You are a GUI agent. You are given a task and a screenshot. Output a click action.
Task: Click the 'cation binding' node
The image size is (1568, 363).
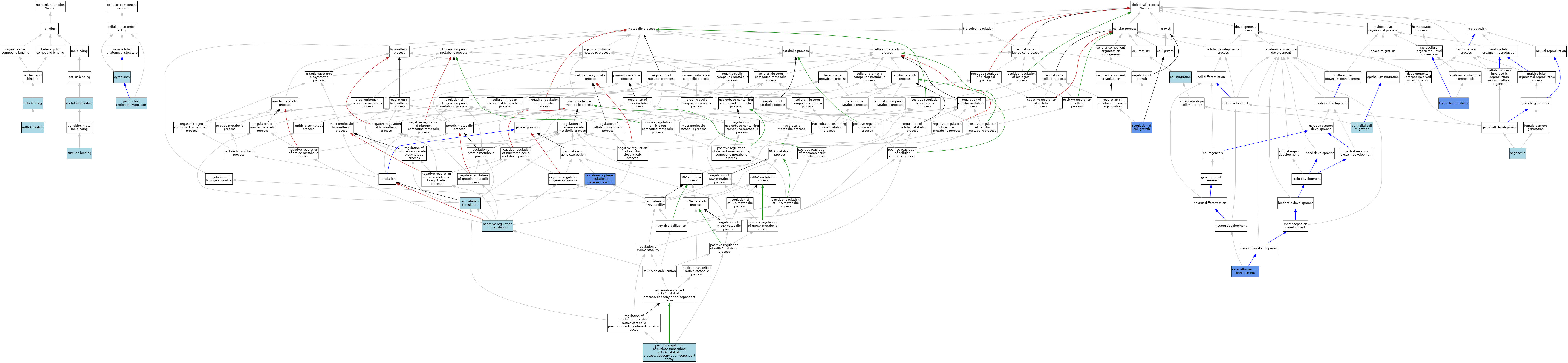coord(79,77)
